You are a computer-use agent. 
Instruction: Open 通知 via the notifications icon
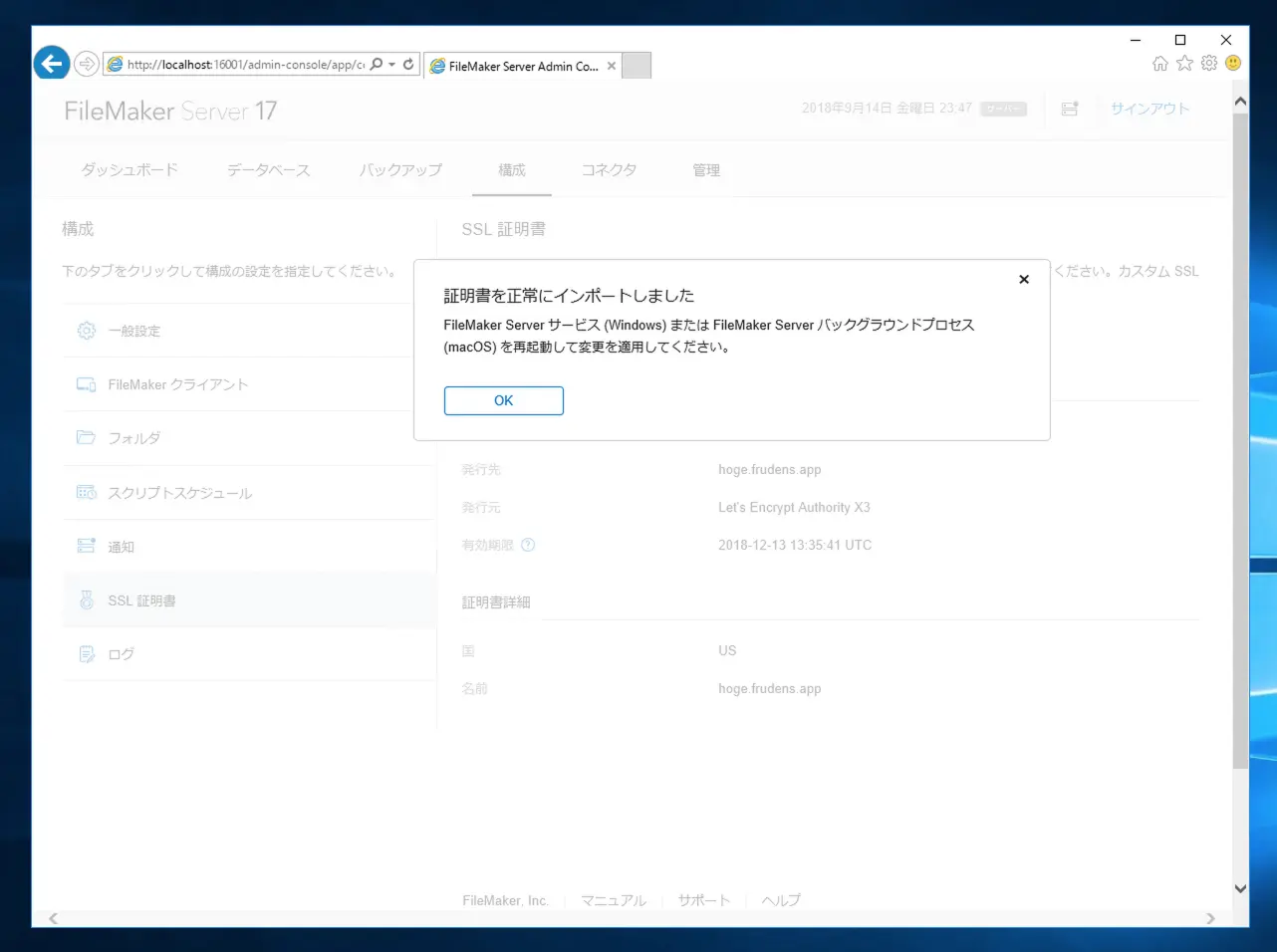[88, 546]
